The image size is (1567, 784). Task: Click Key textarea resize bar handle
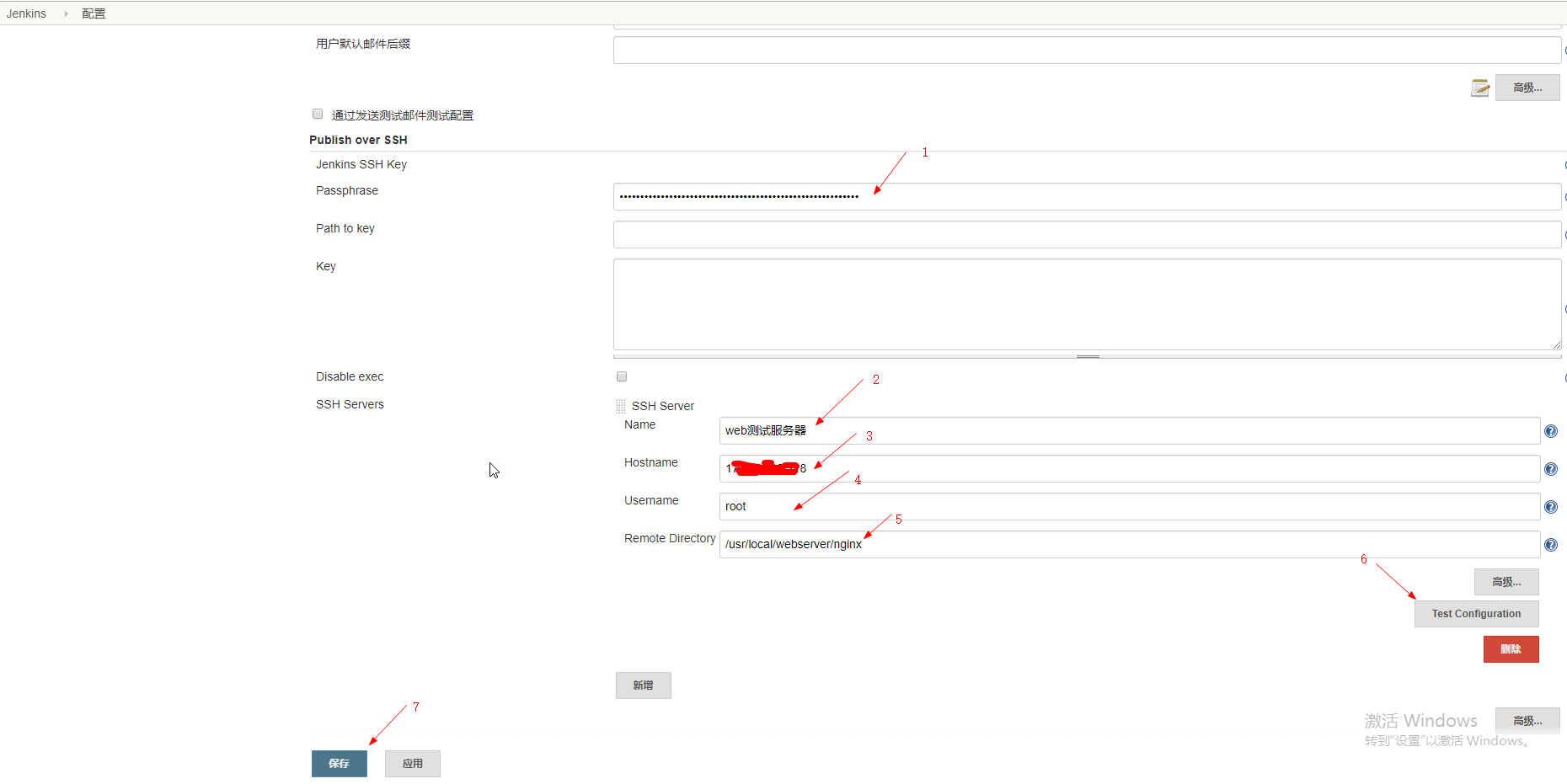point(1088,356)
